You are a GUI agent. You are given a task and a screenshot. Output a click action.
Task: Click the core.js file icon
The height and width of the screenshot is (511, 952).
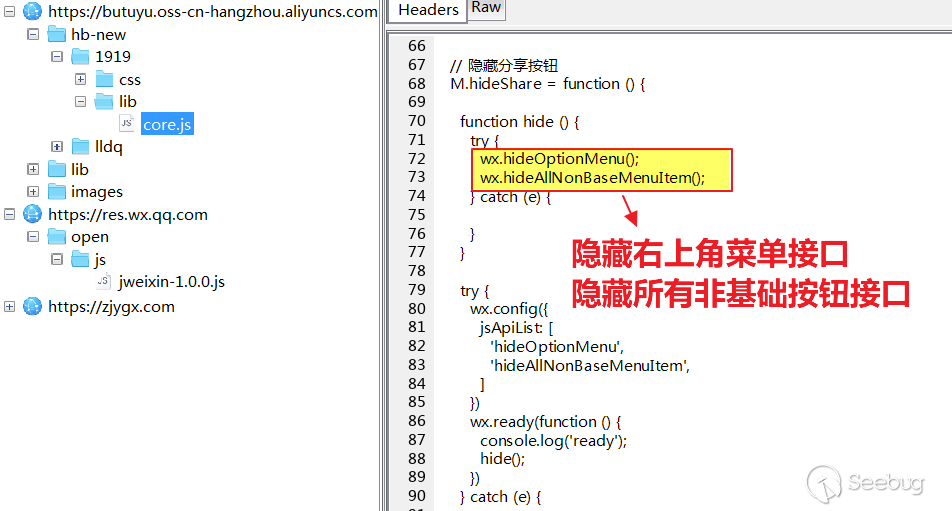point(126,123)
